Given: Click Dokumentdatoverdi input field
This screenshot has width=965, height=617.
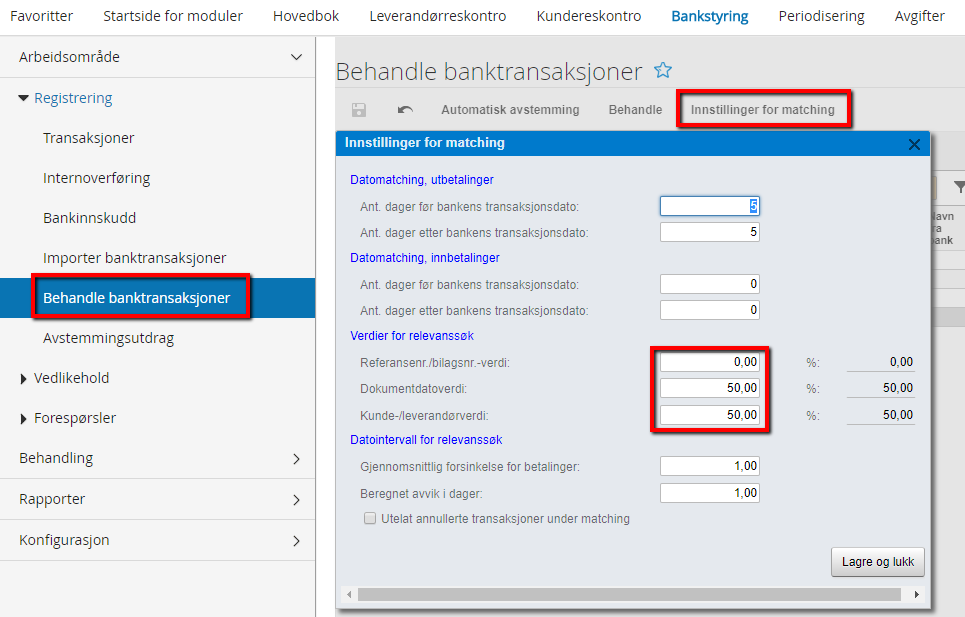Looking at the screenshot, I should [x=710, y=388].
